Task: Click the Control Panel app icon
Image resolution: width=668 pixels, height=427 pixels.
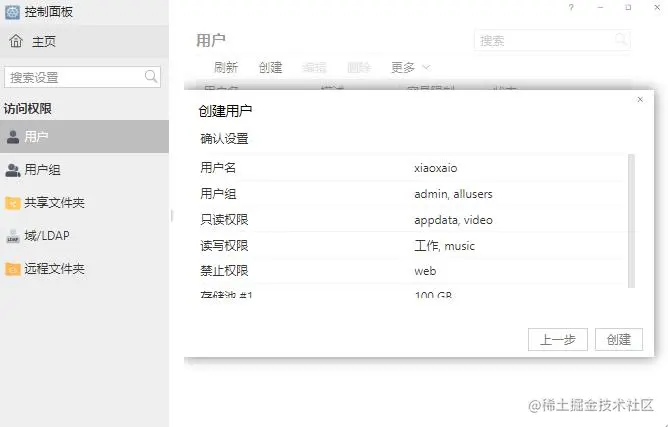Action: (x=12, y=12)
